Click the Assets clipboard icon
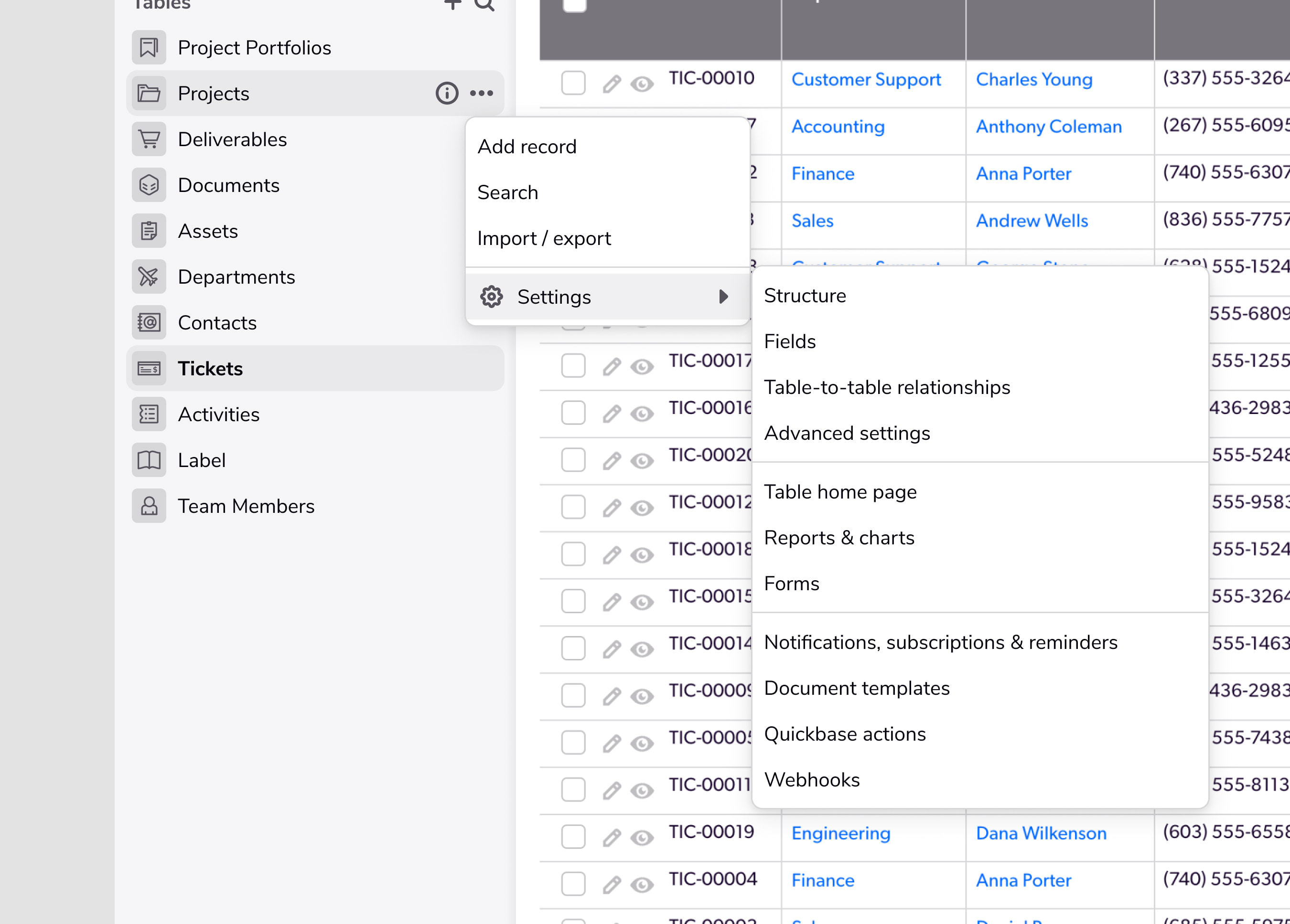This screenshot has height=924, width=1290. 149,231
